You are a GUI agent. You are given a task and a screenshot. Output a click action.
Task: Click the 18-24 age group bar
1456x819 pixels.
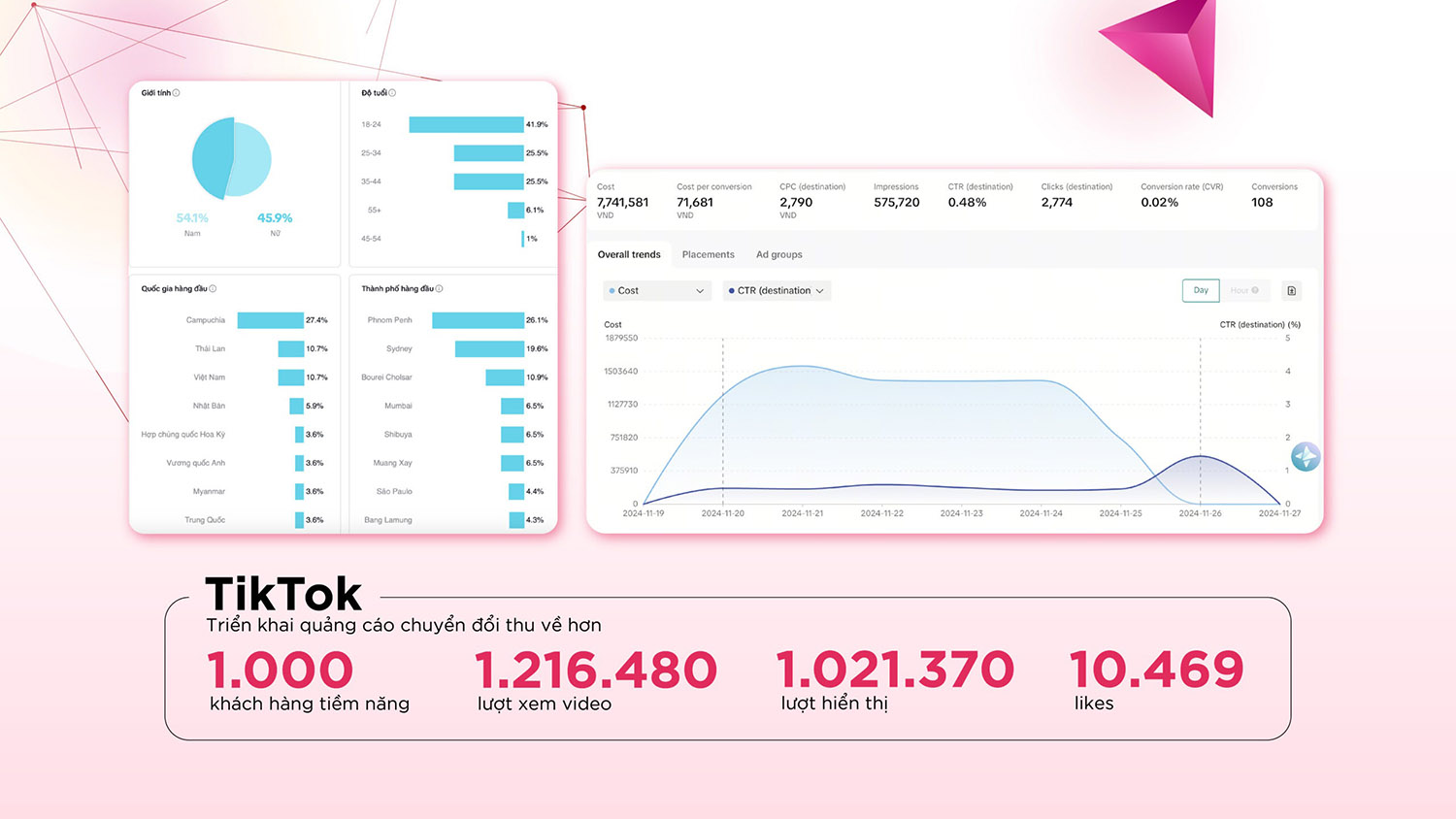pyautogui.click(x=466, y=125)
